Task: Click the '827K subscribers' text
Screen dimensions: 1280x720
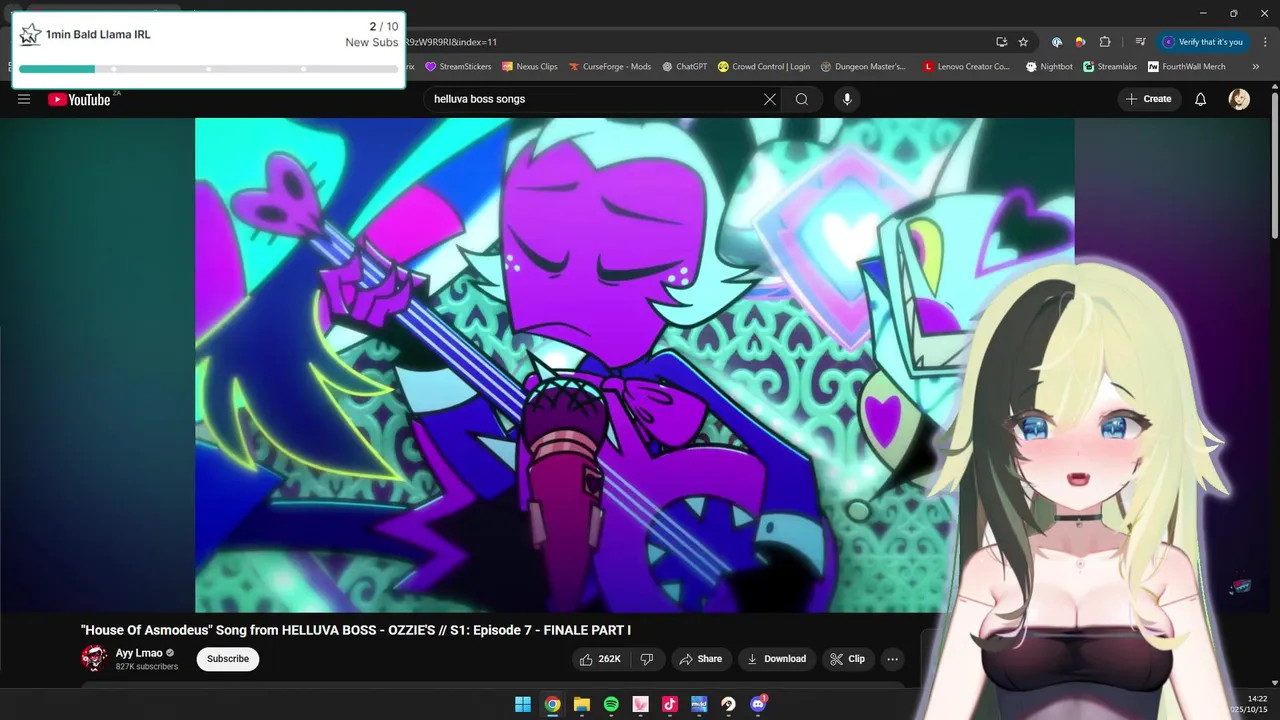Action: click(147, 667)
